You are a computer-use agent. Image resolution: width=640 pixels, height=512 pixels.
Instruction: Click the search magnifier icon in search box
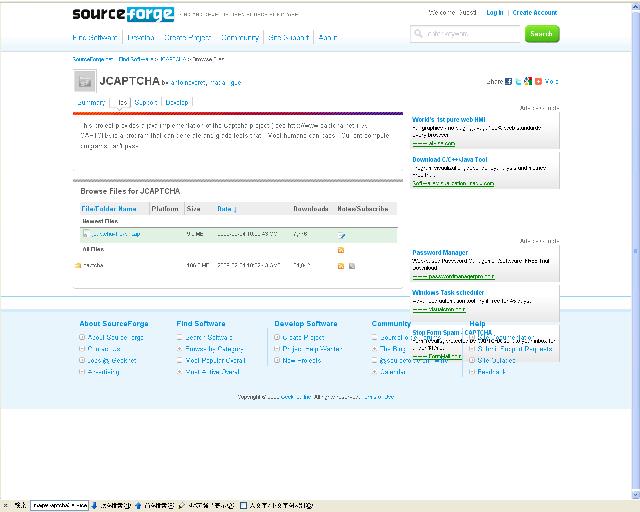coord(418,33)
